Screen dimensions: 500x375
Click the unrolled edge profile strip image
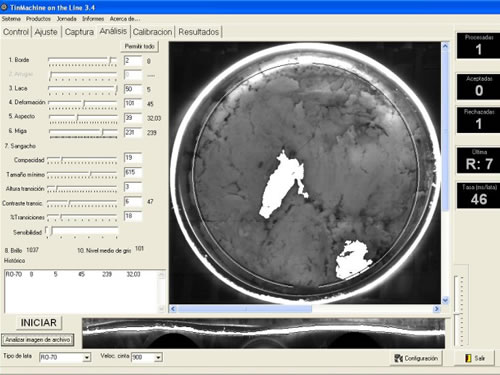click(263, 333)
